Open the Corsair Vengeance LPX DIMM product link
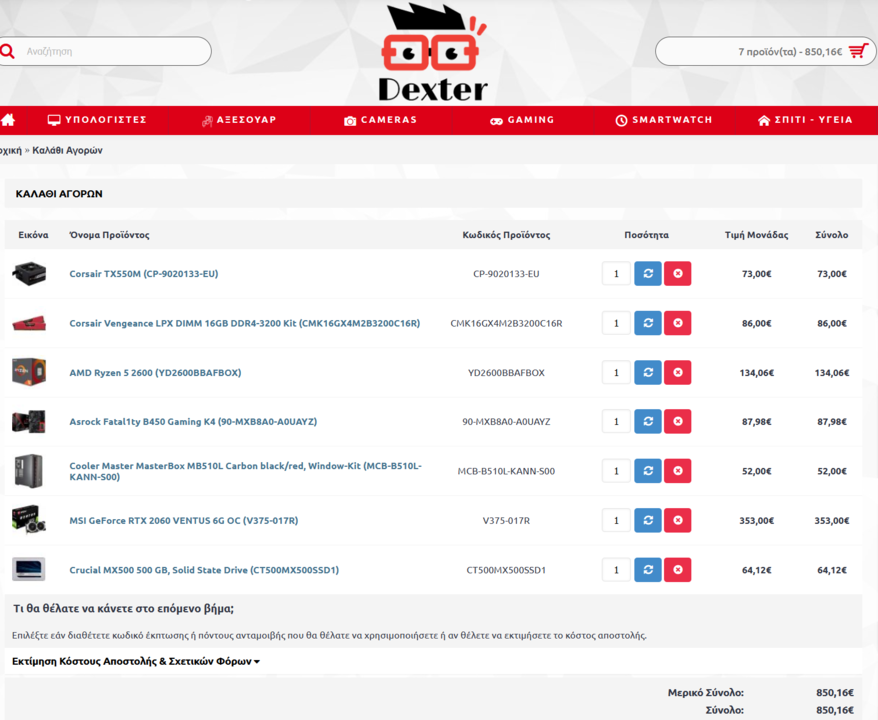 [245, 323]
